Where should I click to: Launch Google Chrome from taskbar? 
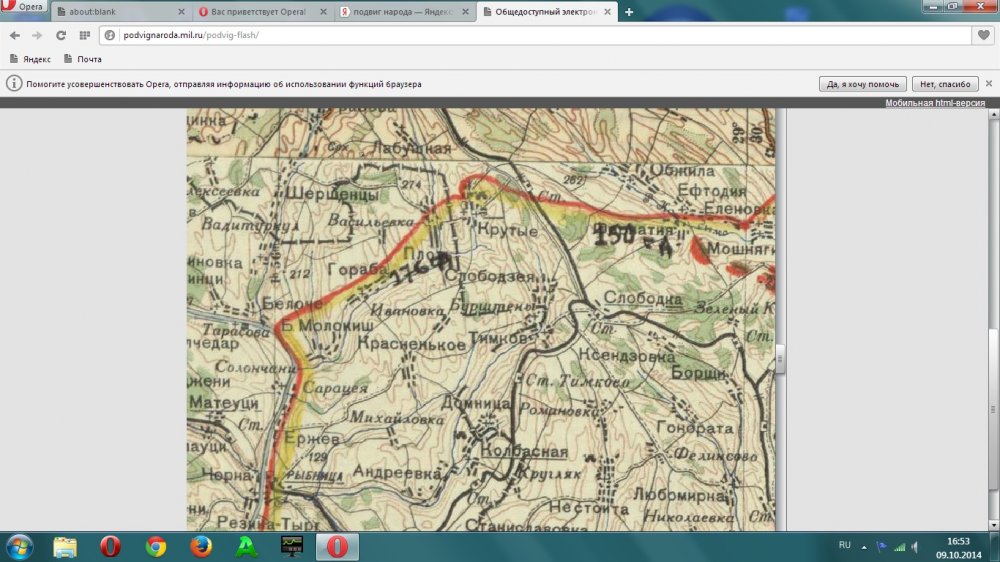(155, 546)
